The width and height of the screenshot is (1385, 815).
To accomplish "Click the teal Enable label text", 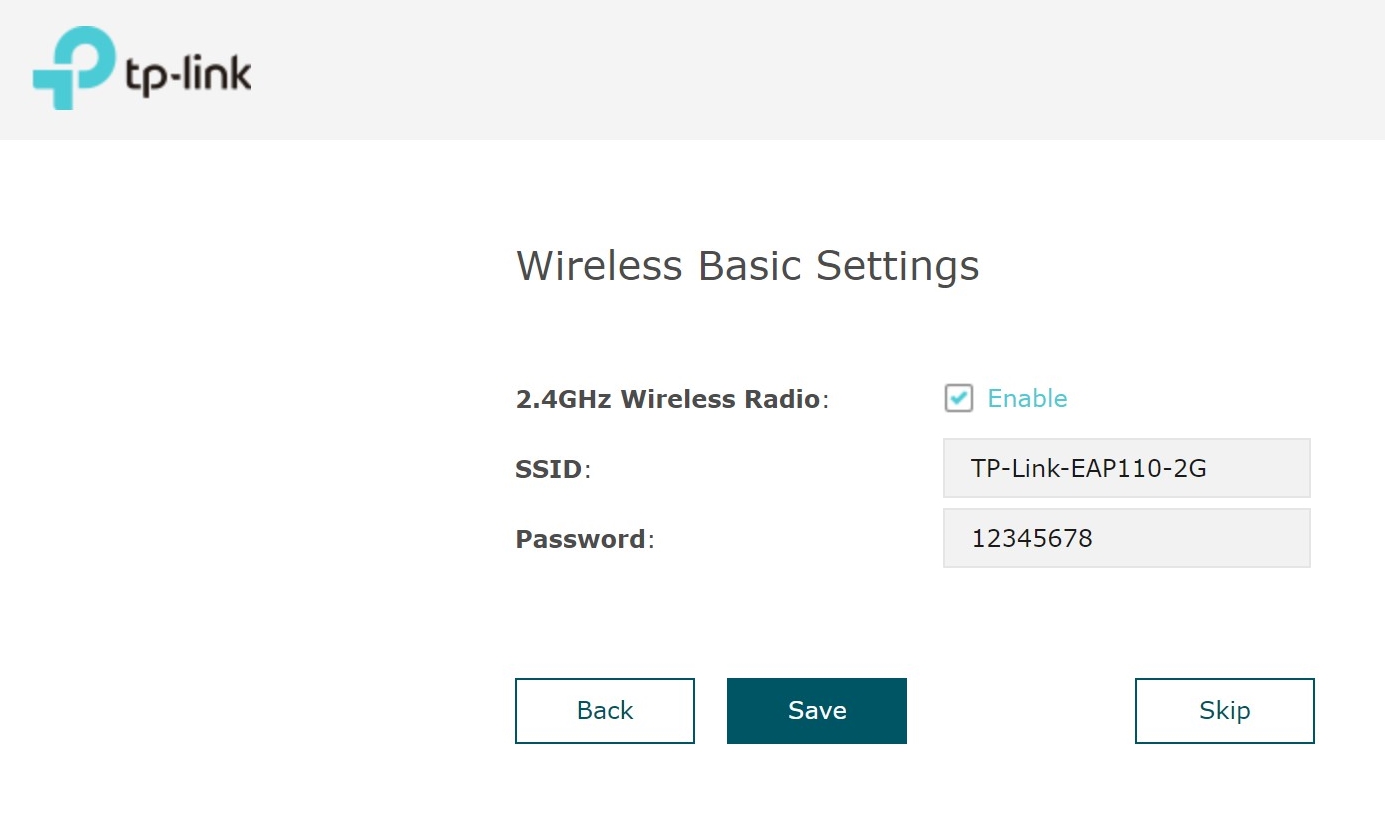I will 1027,399.
